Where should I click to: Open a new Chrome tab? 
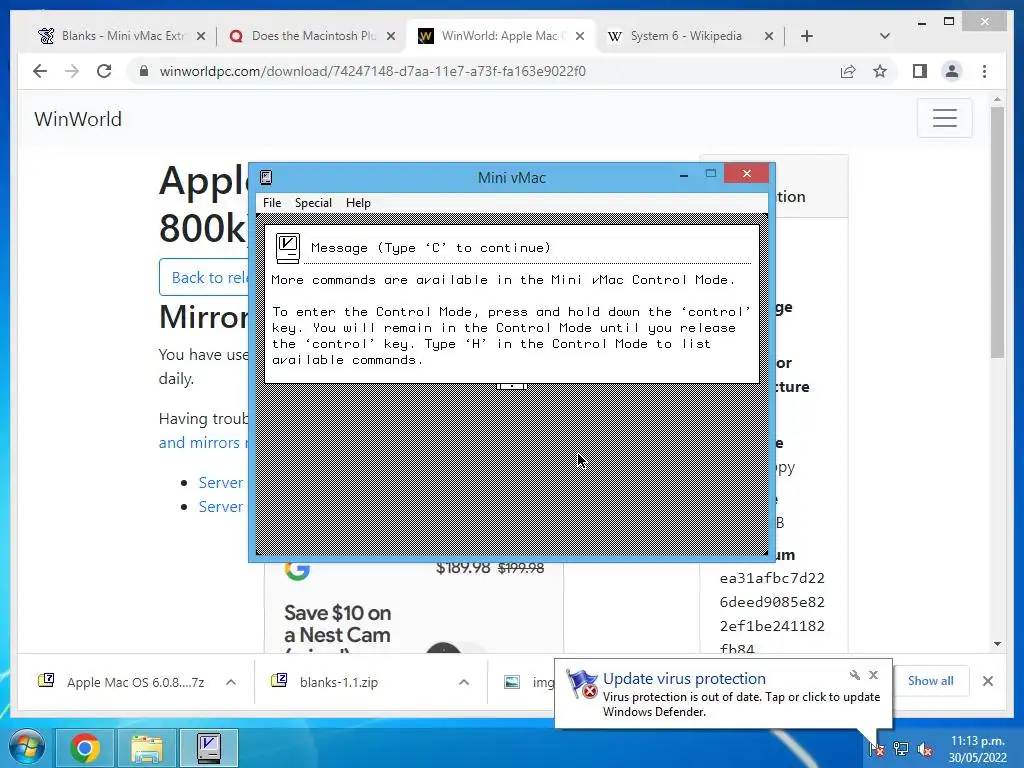click(807, 36)
